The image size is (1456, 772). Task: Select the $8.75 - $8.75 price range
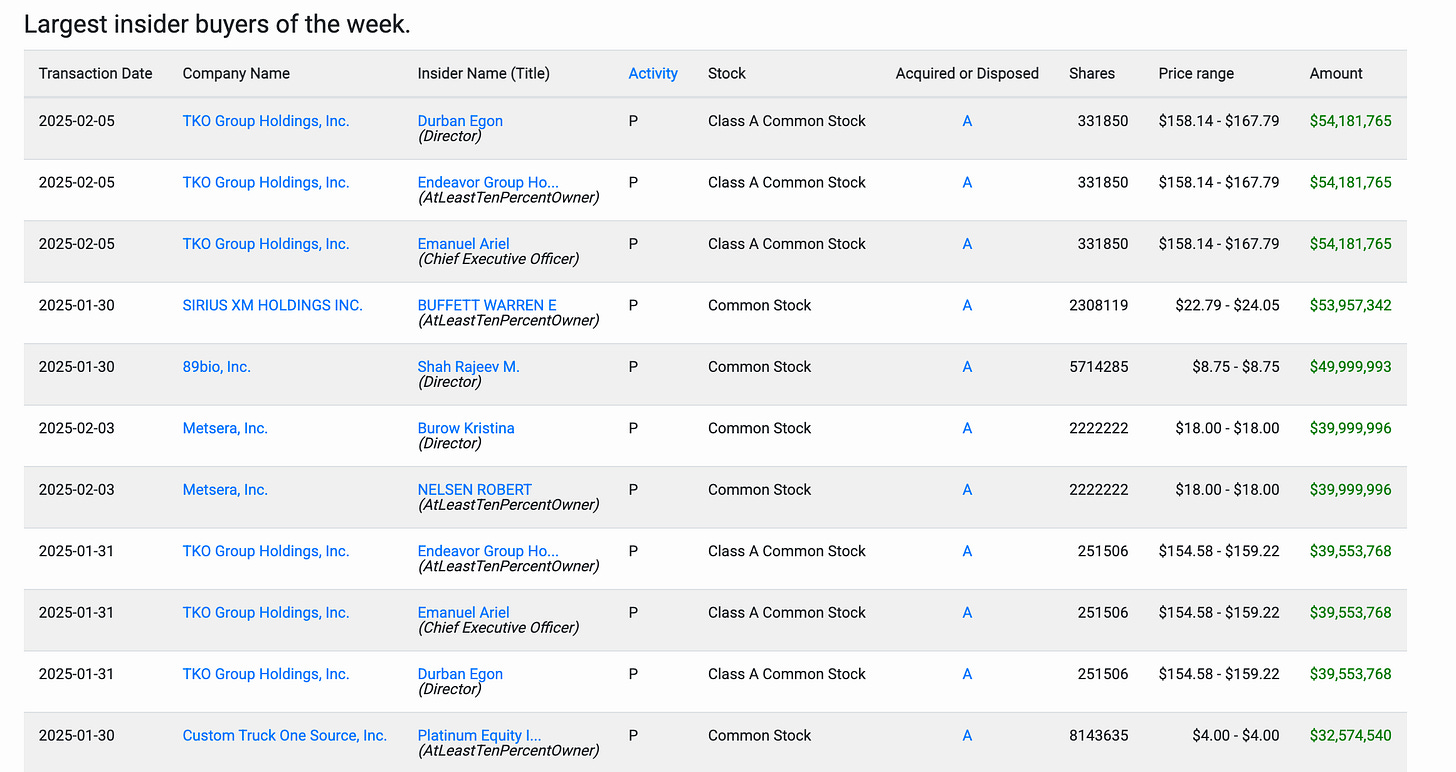pos(1235,367)
